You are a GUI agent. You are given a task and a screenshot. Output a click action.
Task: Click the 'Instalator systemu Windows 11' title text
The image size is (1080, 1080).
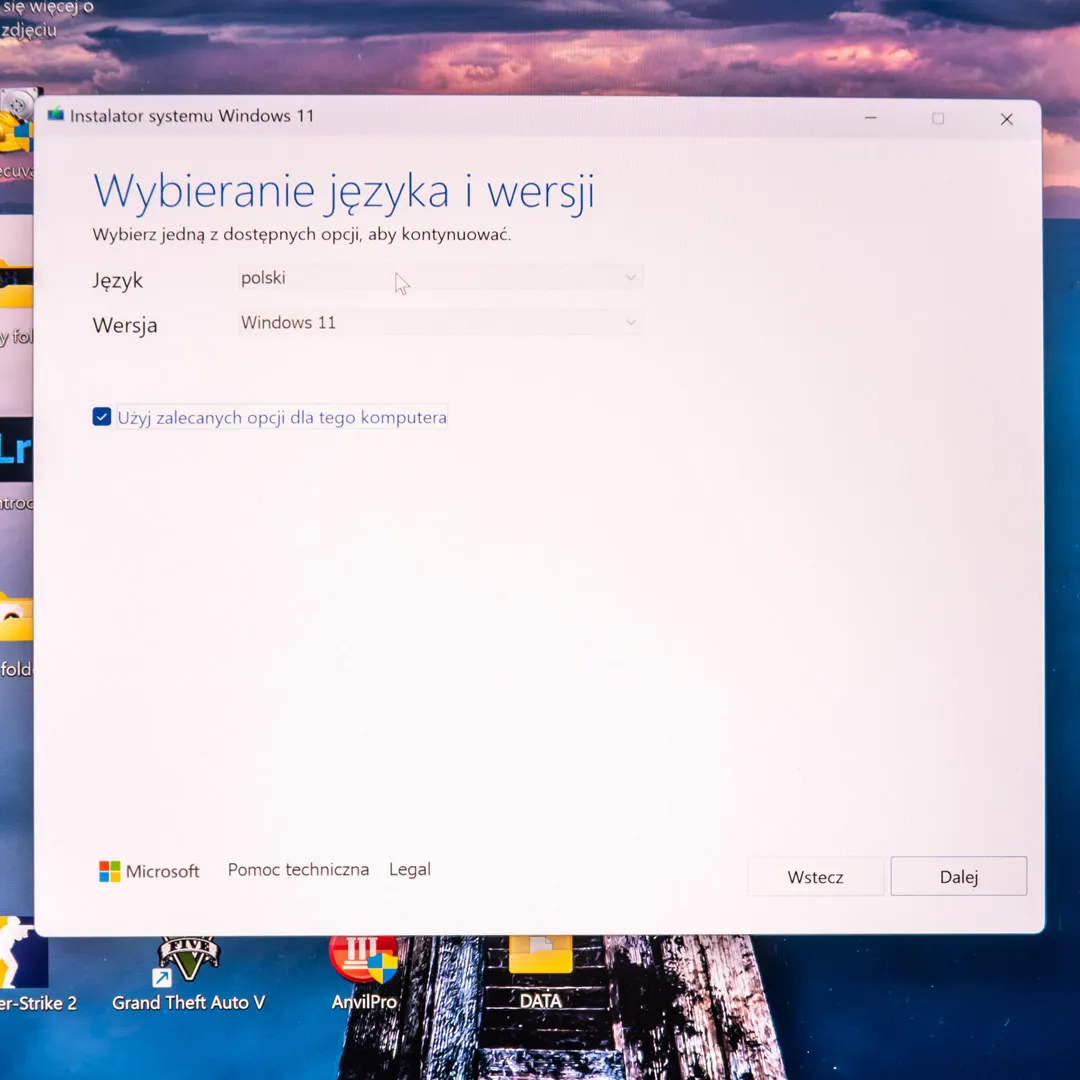coord(191,116)
